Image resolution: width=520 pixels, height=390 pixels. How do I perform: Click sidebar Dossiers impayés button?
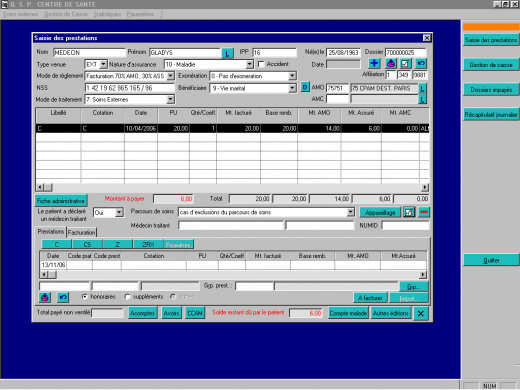491,90
